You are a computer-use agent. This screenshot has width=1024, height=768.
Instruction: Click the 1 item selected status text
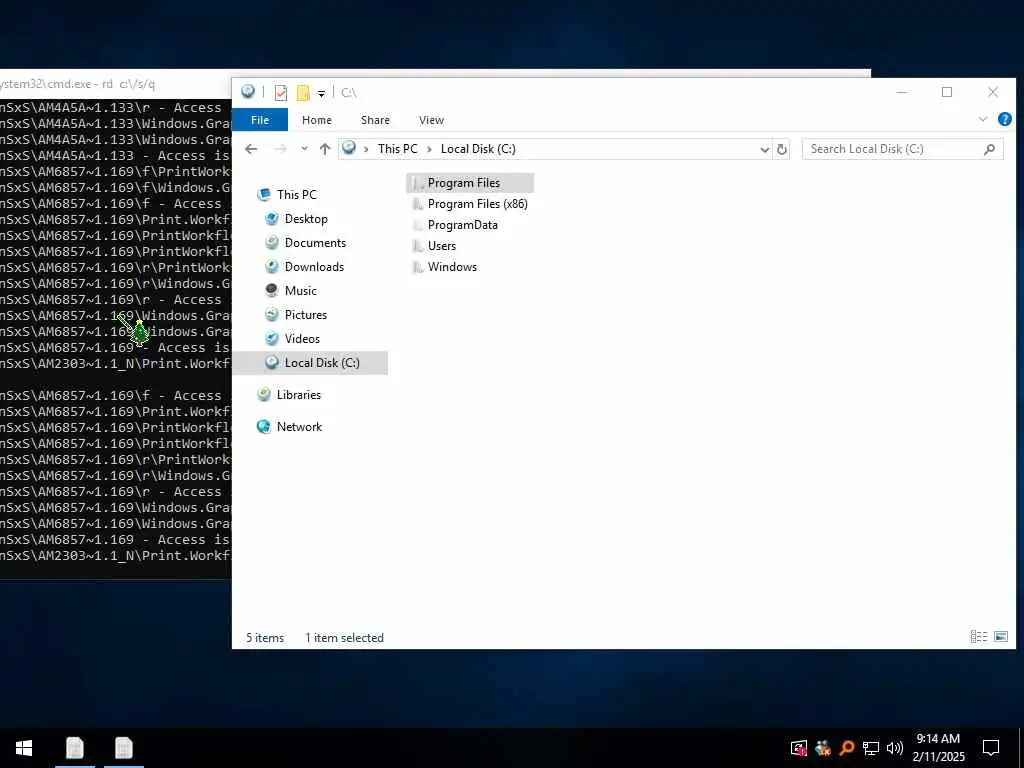[344, 638]
